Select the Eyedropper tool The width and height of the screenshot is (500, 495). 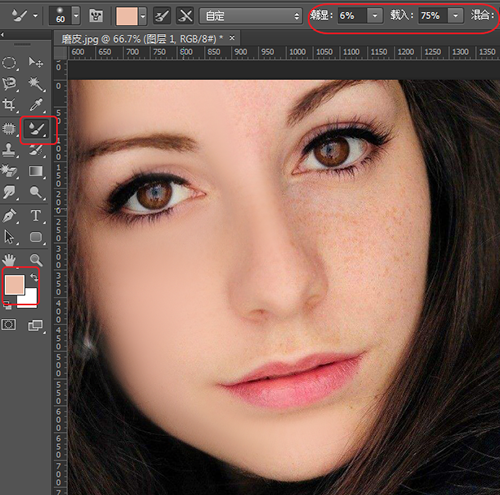point(36,105)
